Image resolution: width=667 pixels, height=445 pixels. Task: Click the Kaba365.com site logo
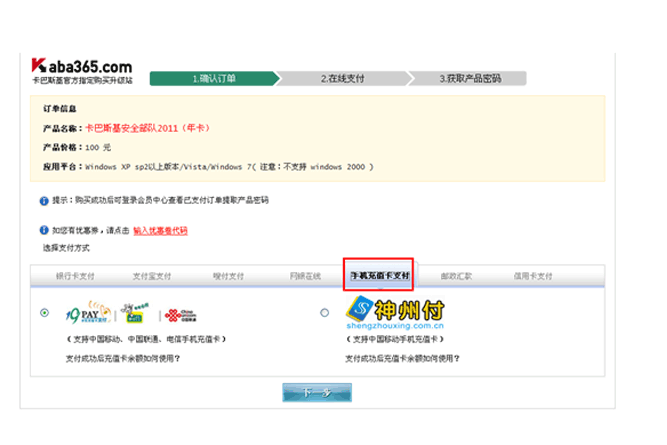(x=82, y=66)
